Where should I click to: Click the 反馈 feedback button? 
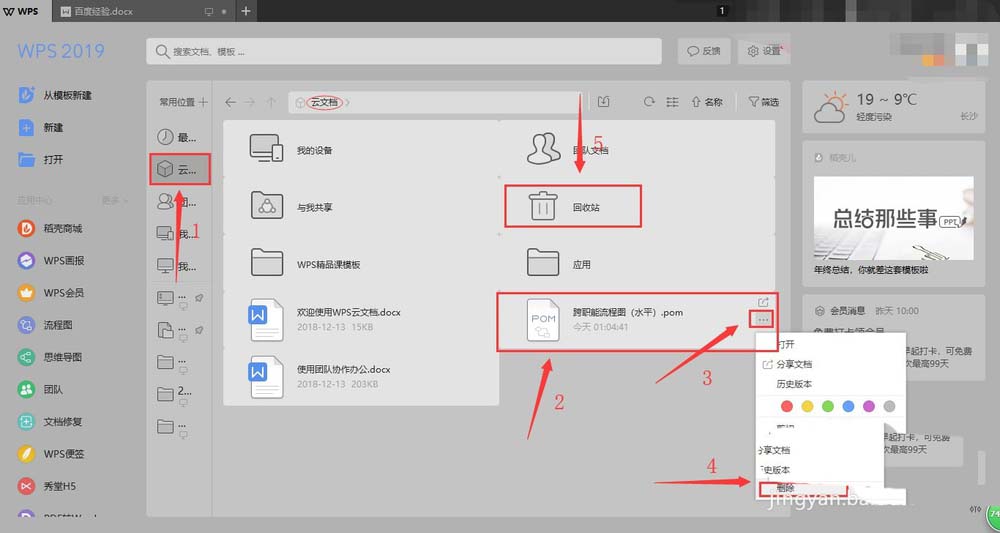coord(703,51)
